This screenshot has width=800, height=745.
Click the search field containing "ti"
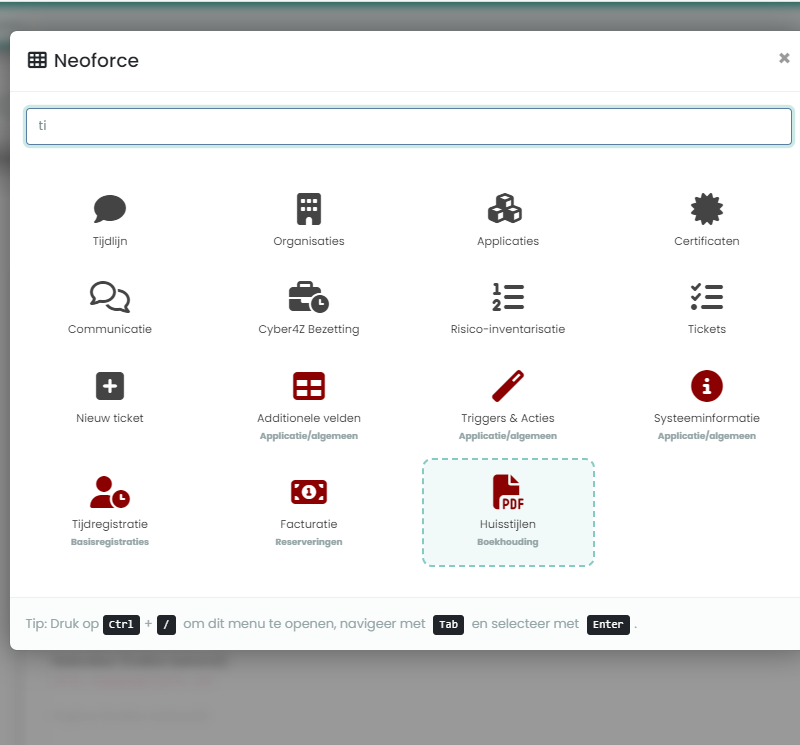408,126
